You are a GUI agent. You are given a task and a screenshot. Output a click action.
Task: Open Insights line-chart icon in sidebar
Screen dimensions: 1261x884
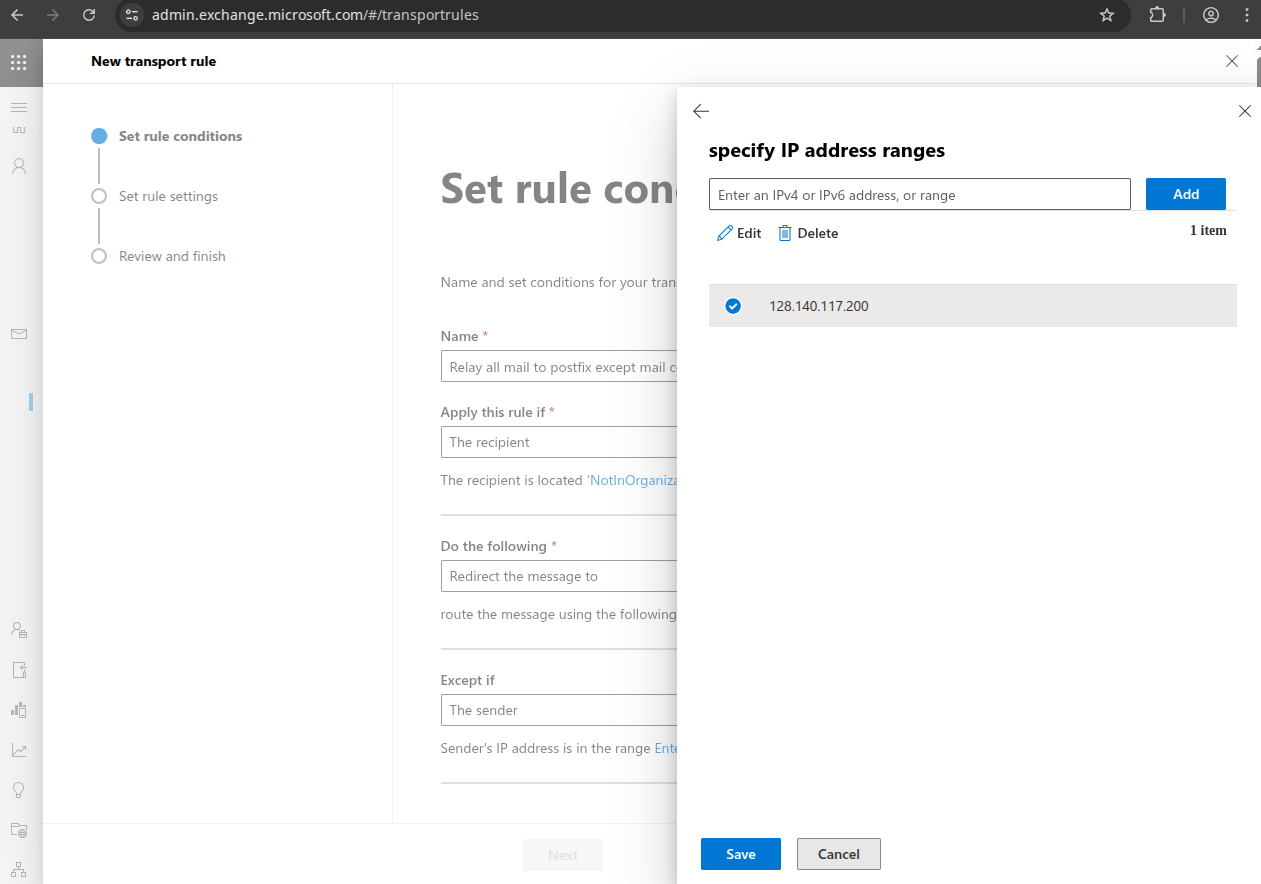(18, 750)
